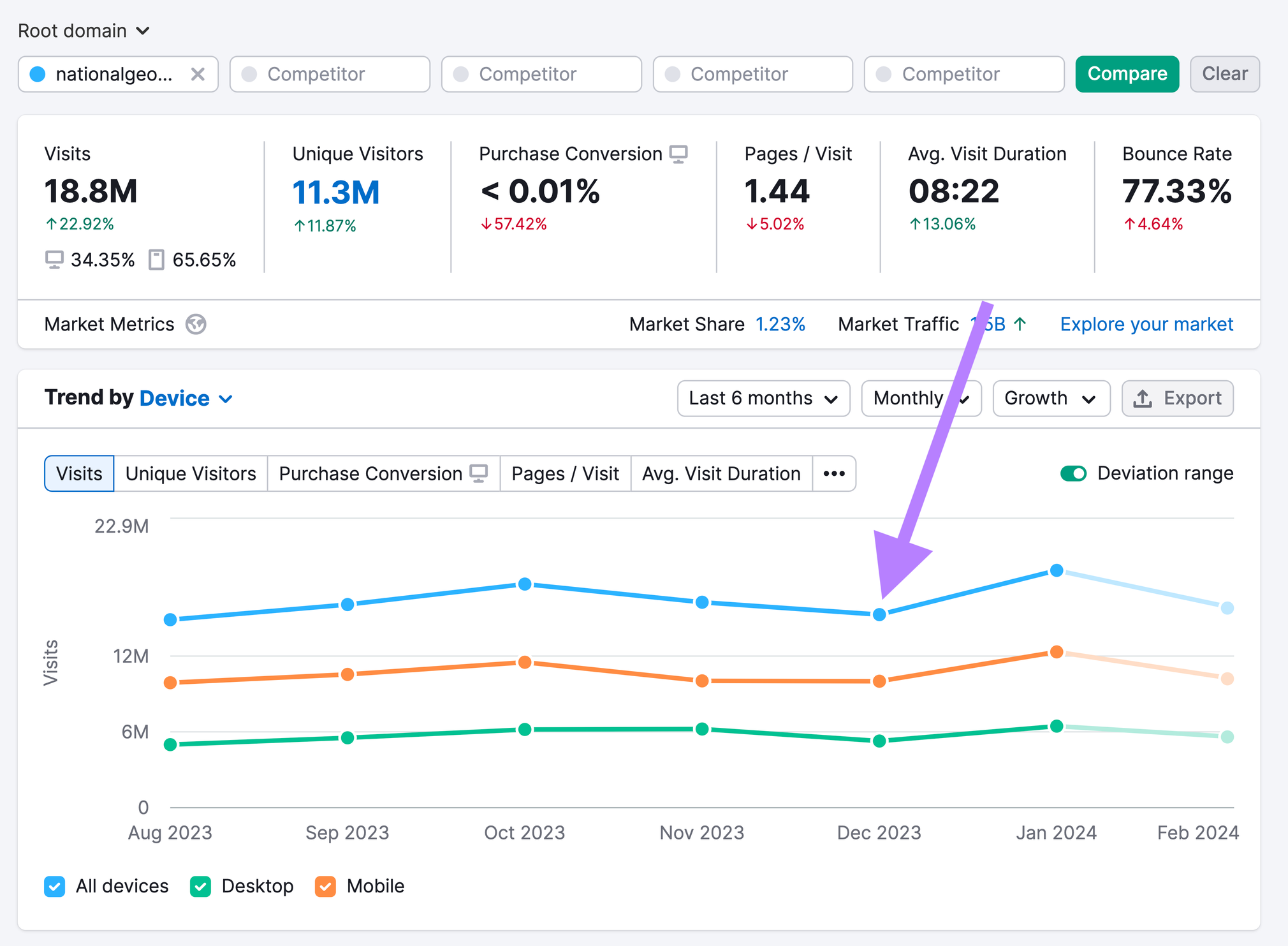1288x946 pixels.
Task: Uncheck the All devices checkbox
Action: coord(55,886)
